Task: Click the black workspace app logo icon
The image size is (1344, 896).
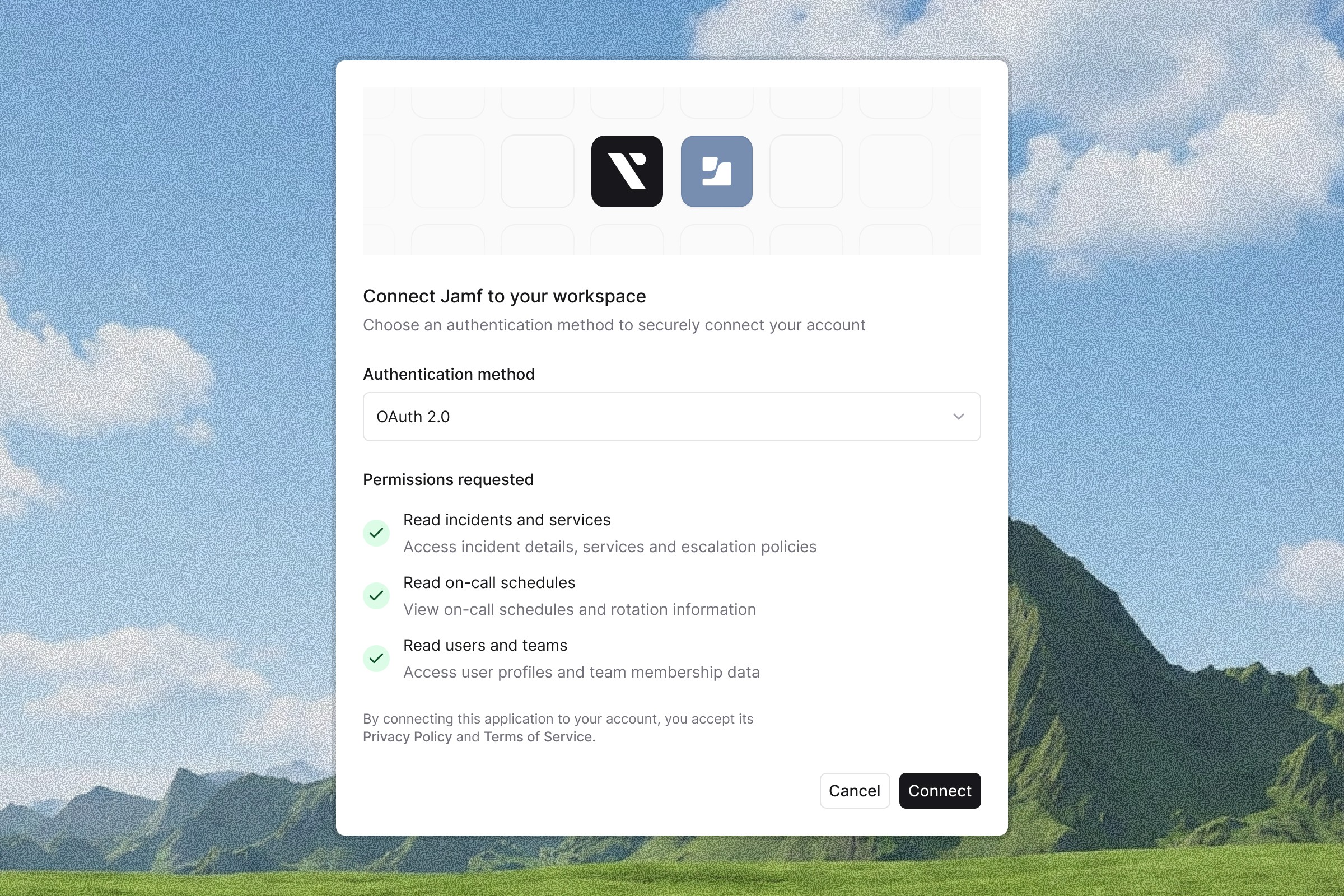Action: point(627,171)
